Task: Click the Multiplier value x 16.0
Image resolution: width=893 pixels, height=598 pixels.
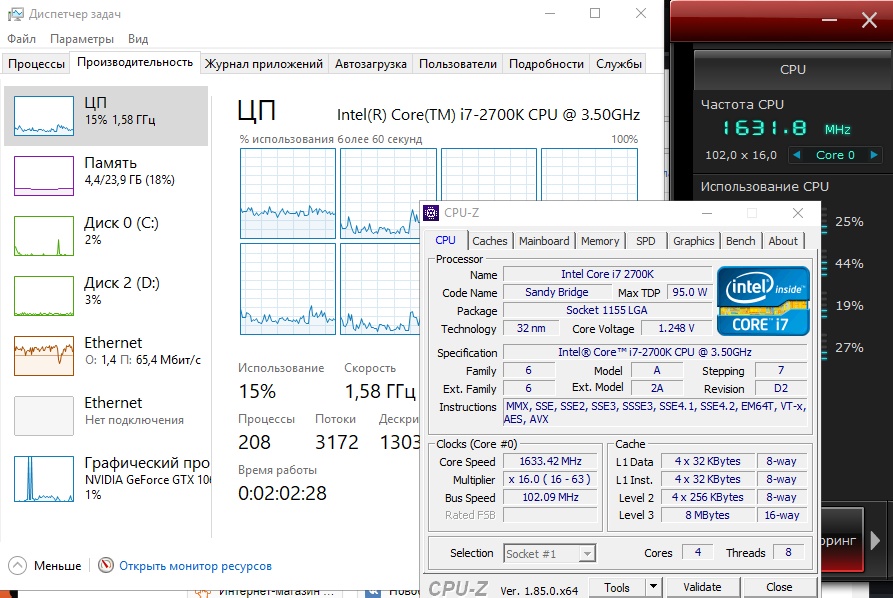Action: (550, 479)
